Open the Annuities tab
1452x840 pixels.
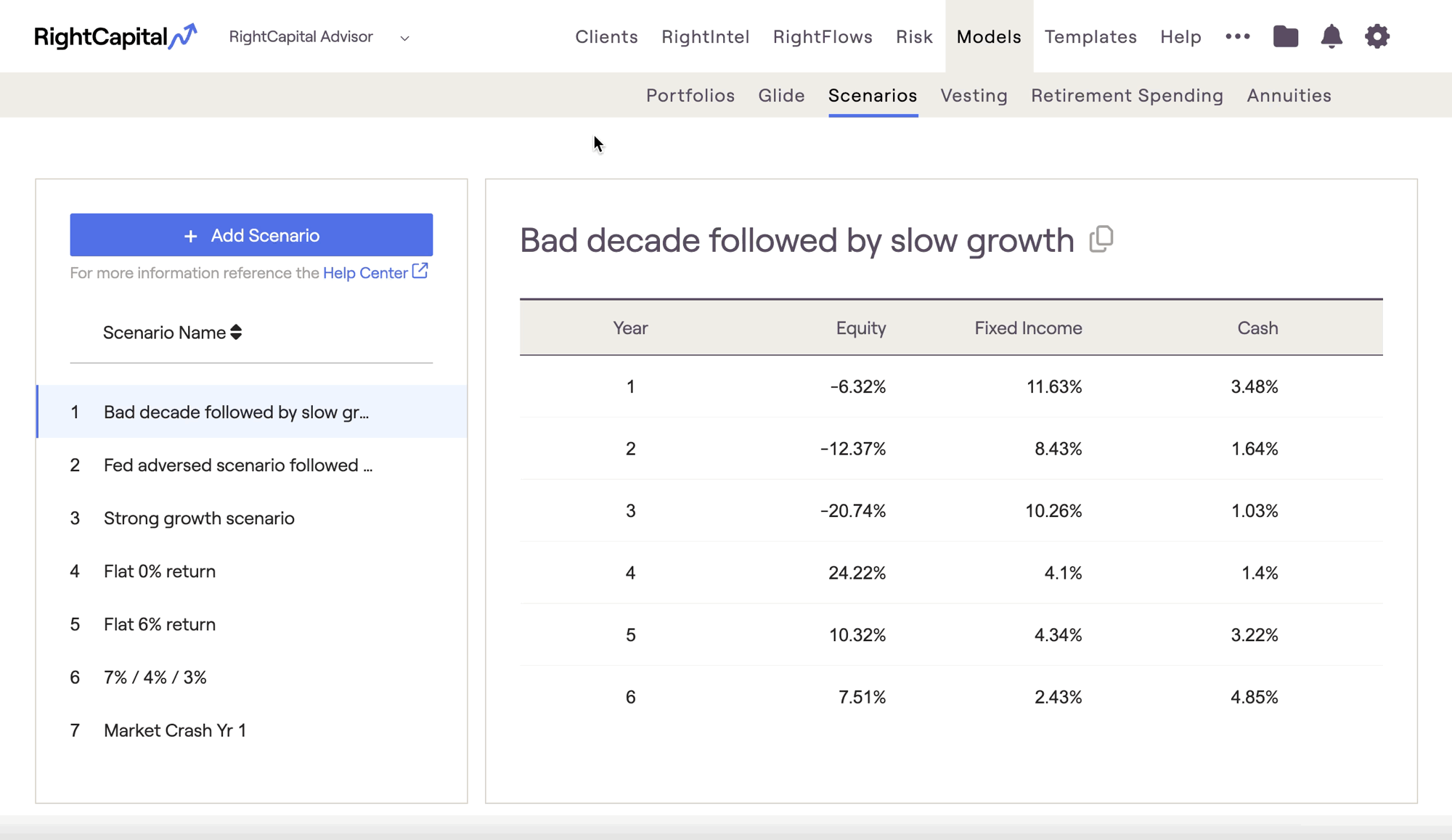pos(1289,95)
